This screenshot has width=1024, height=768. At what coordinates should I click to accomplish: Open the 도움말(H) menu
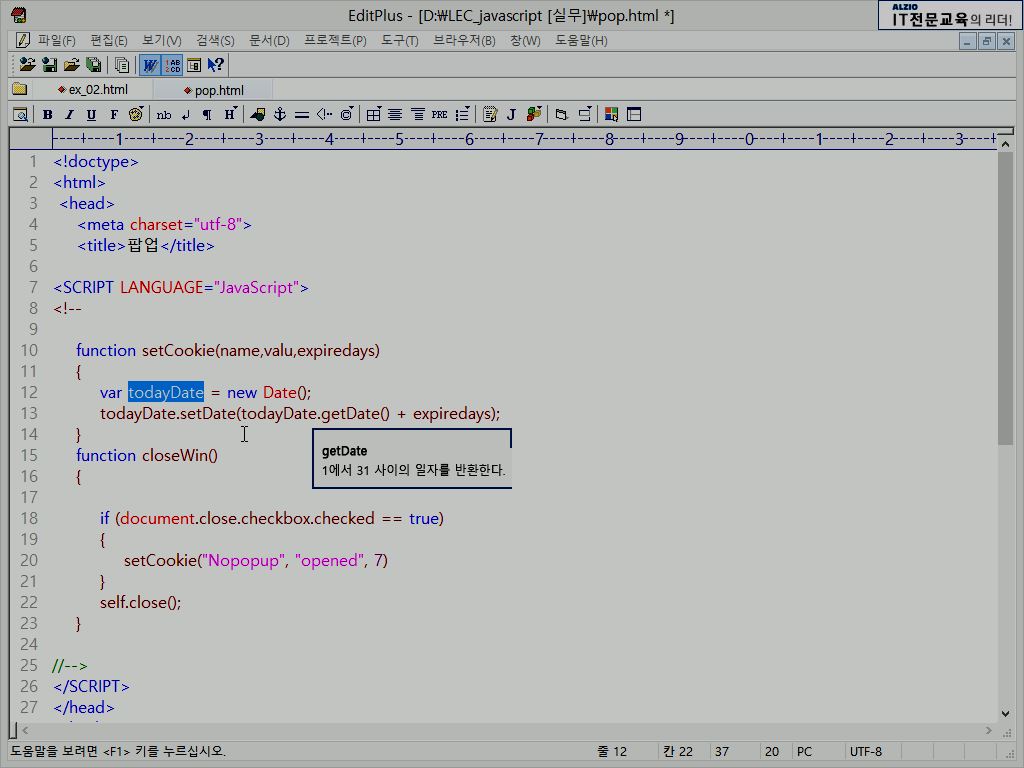click(x=581, y=40)
